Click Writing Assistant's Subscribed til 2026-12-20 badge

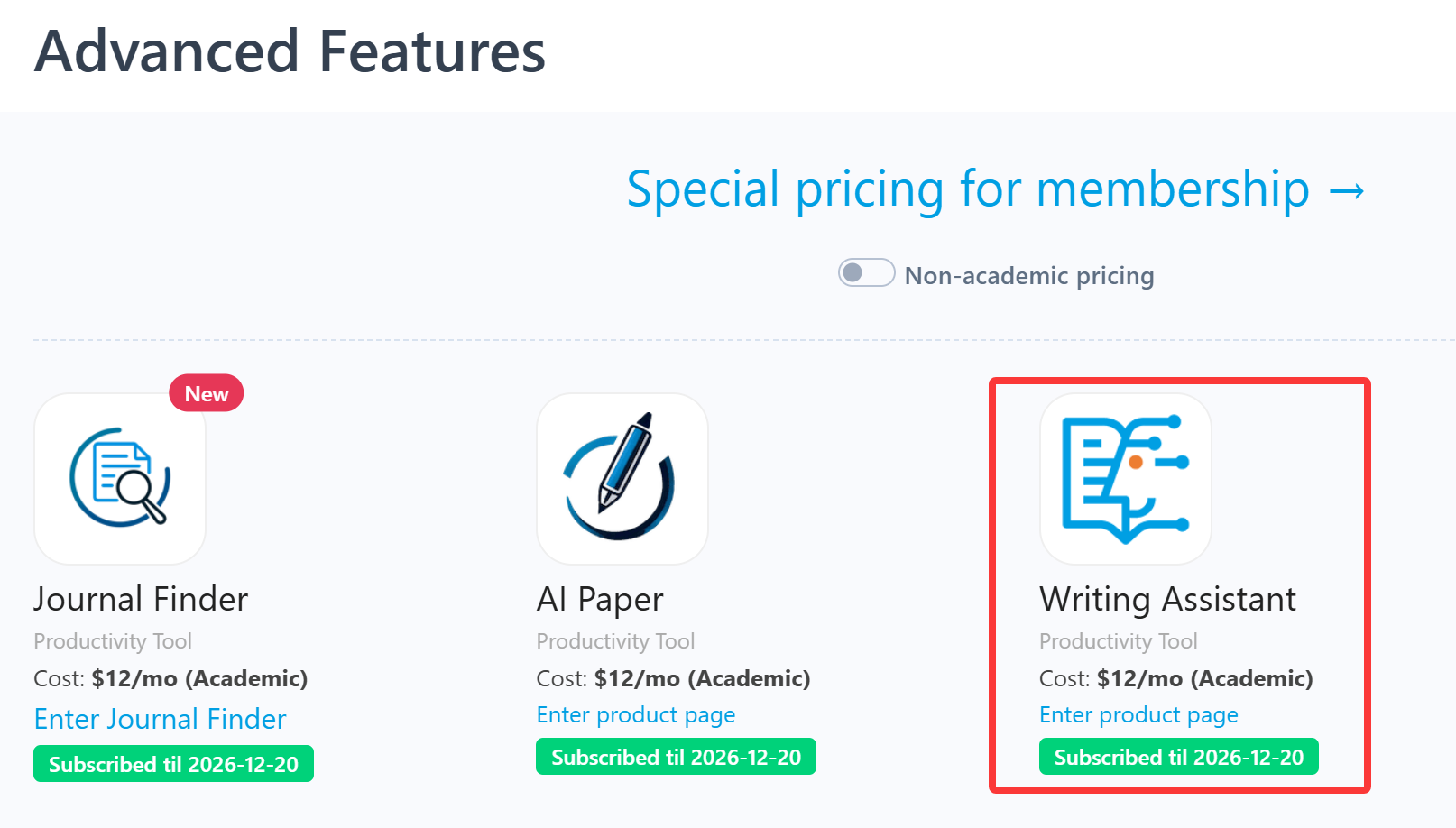[x=1178, y=757]
